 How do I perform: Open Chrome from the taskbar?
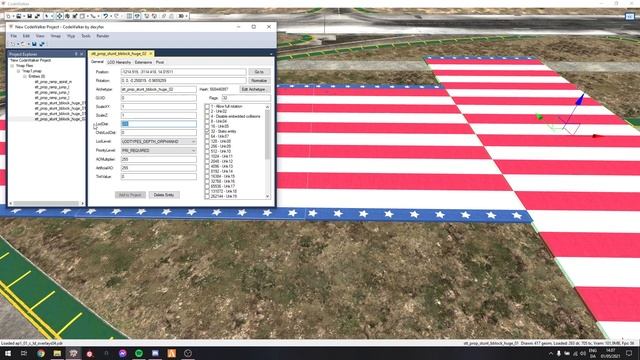click(41, 353)
